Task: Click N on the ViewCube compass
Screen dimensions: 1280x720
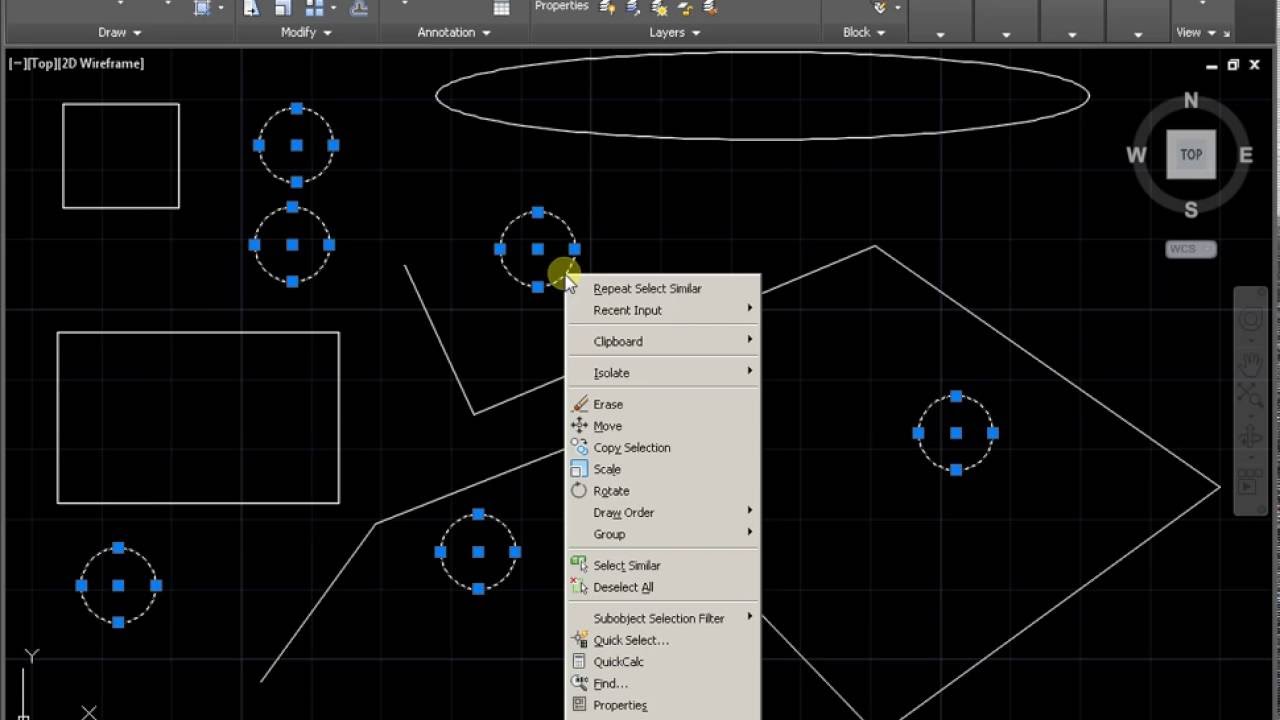Action: coord(1191,100)
